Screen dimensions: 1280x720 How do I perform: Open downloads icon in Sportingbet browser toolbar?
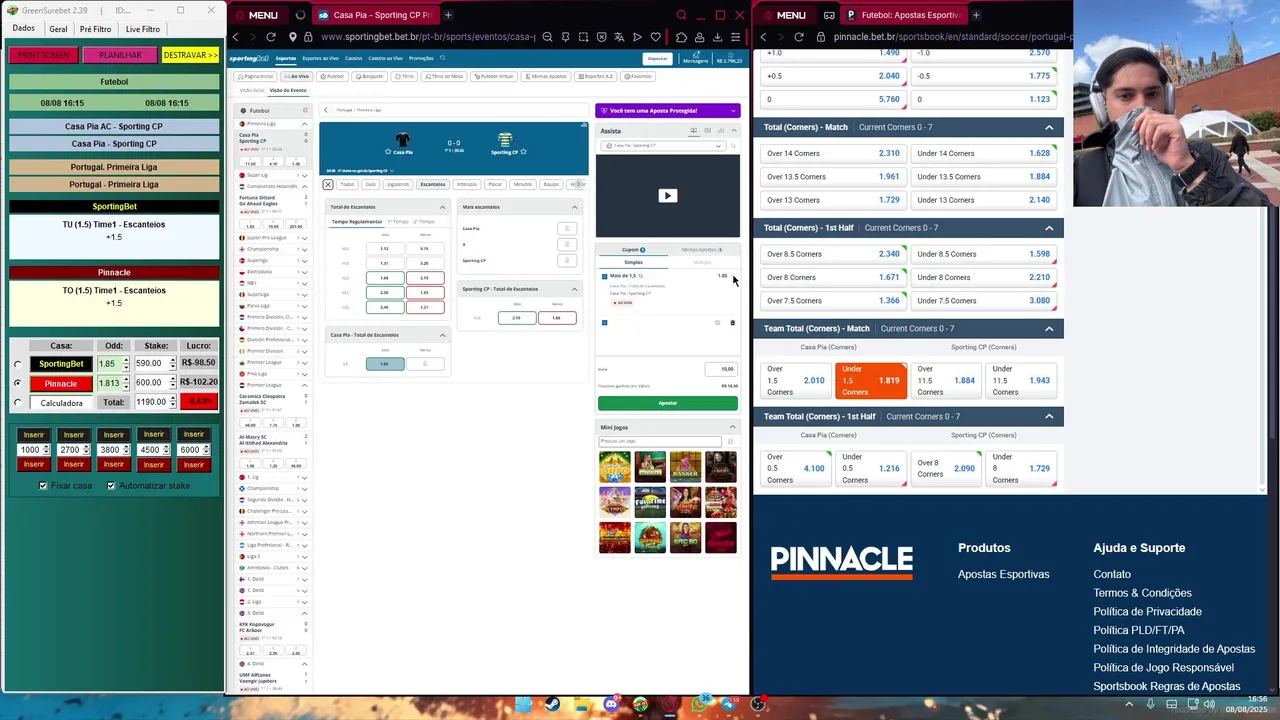717,37
